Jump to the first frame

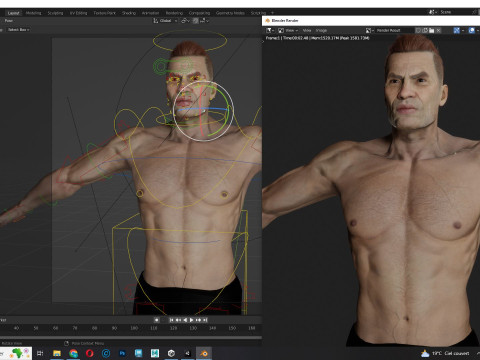tap(171, 320)
